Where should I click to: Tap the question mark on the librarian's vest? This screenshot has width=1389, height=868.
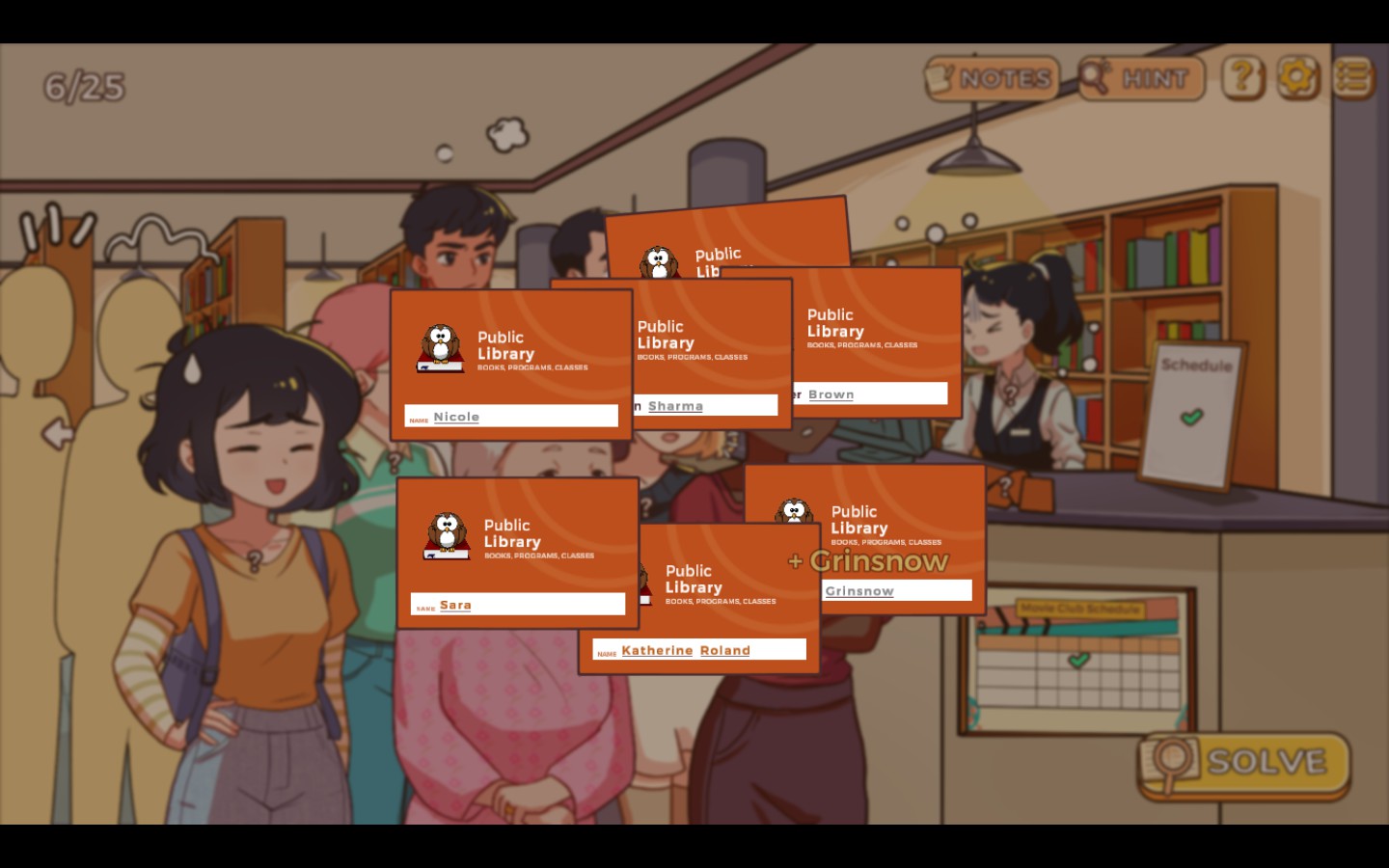tap(1009, 393)
